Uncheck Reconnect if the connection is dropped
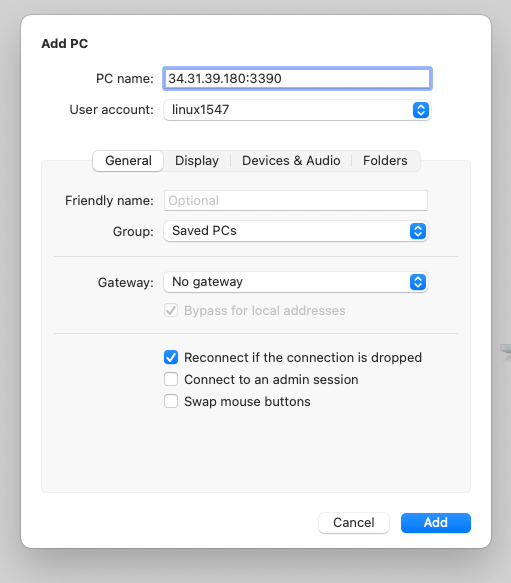 [x=171, y=357]
